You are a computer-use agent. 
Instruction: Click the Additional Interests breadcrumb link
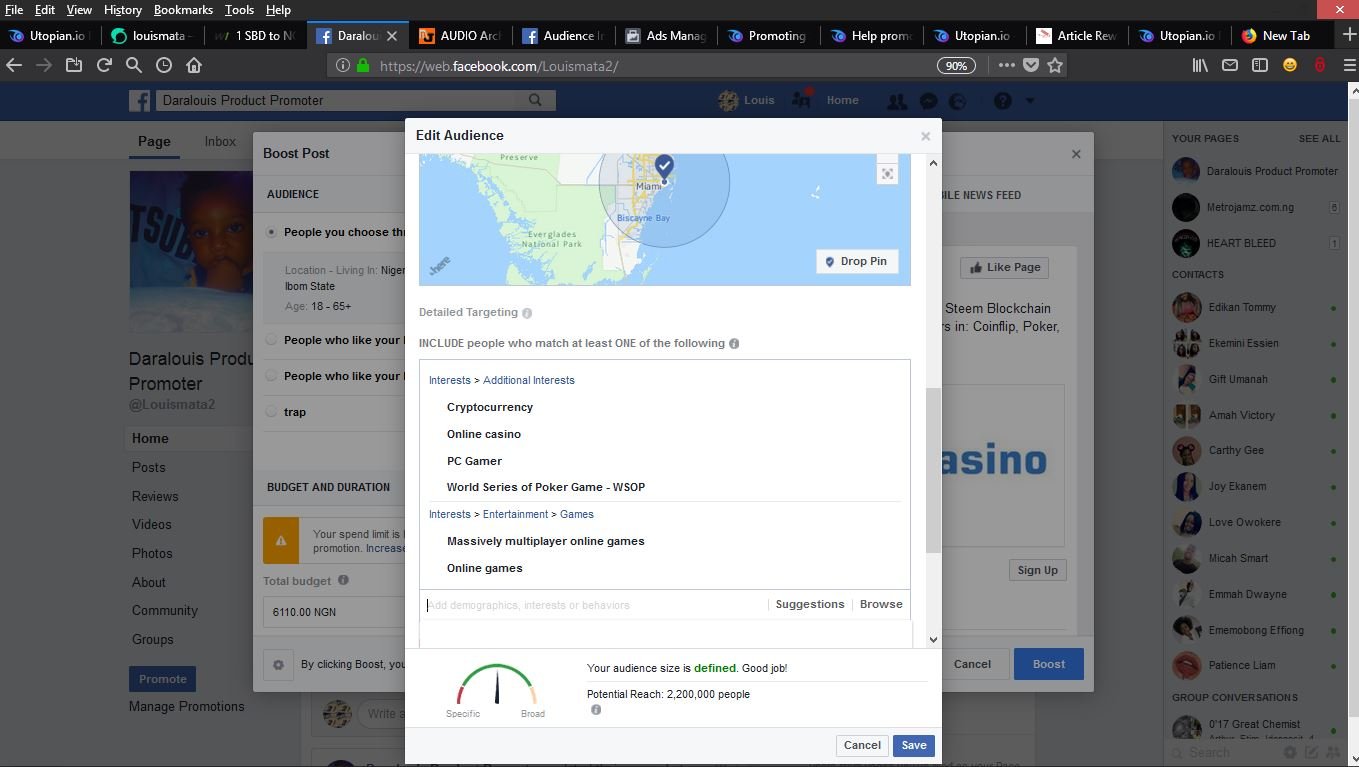[529, 380]
